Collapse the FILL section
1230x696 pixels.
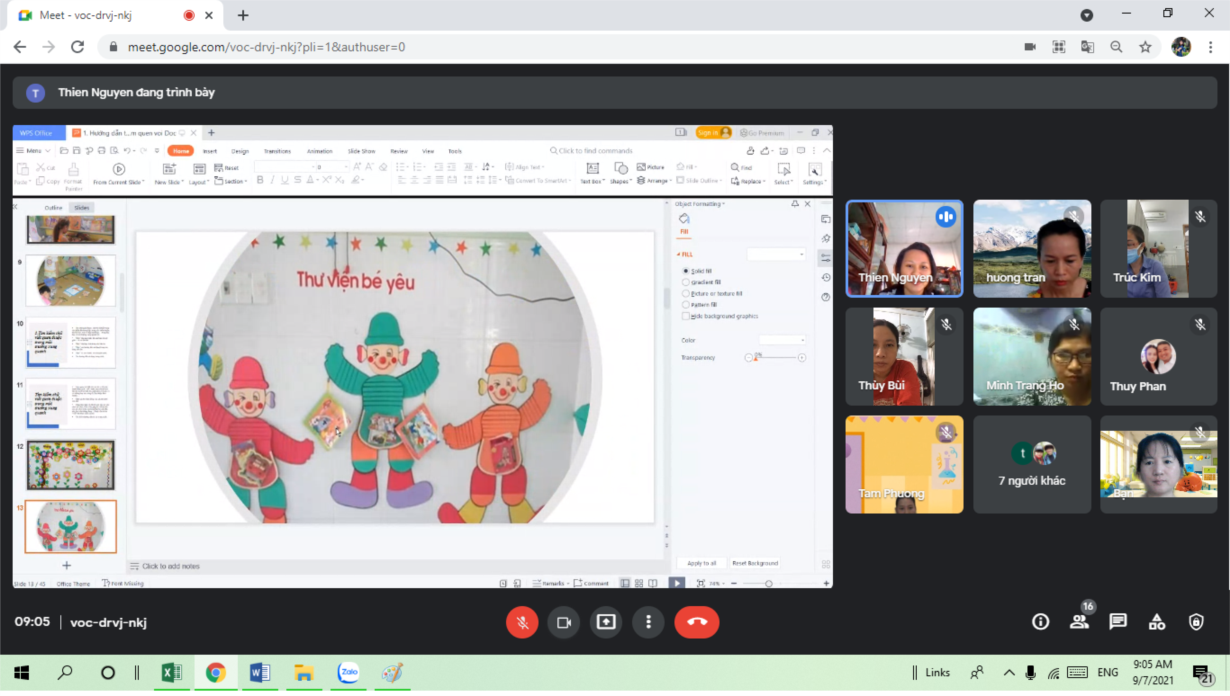[685, 254]
